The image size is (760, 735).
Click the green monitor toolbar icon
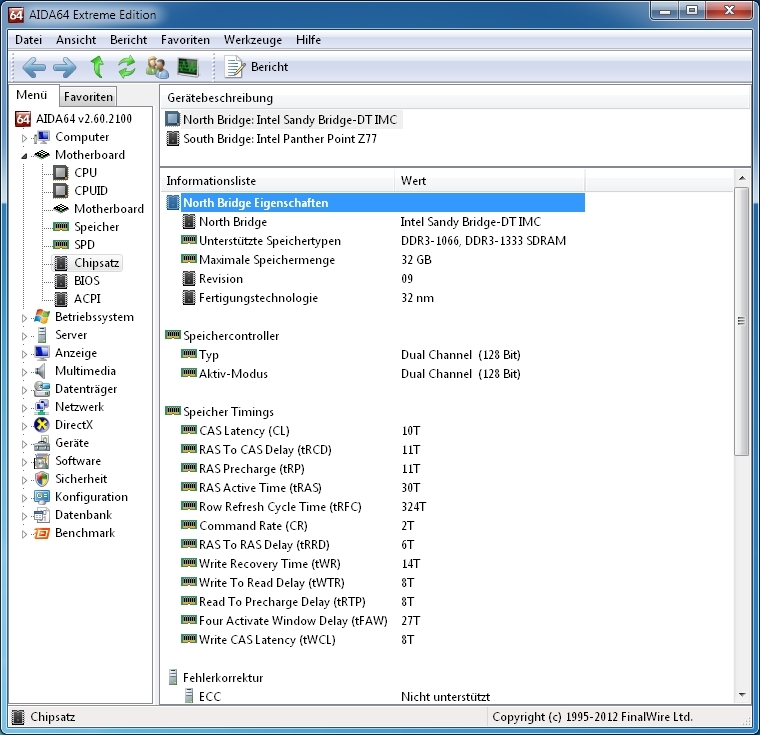click(x=187, y=67)
